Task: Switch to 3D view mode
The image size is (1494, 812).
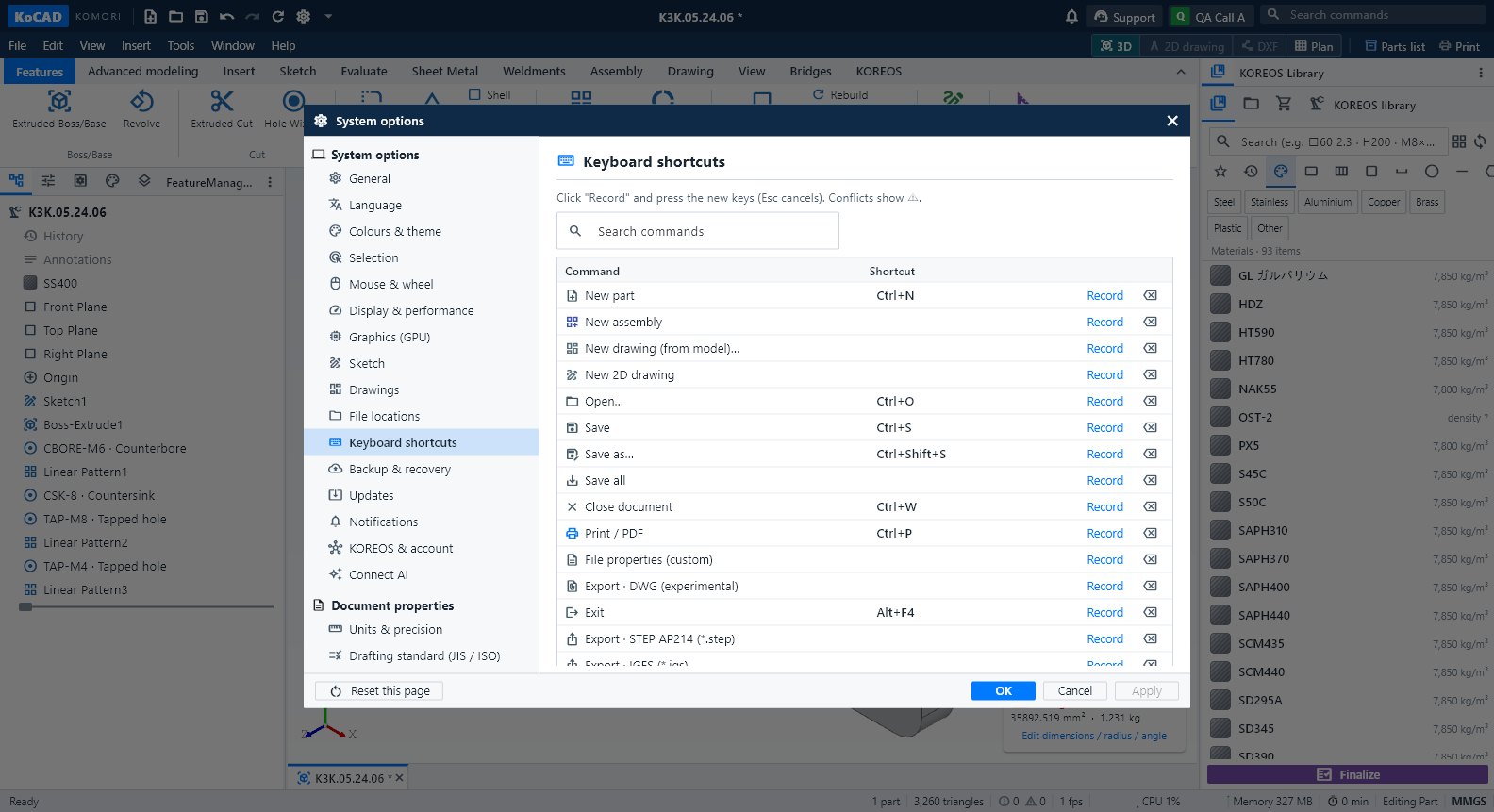Action: click(x=1115, y=45)
